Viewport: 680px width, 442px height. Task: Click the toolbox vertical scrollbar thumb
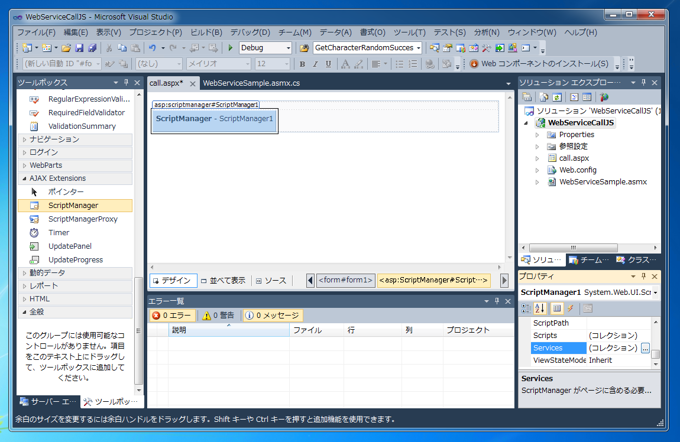click(x=138, y=331)
